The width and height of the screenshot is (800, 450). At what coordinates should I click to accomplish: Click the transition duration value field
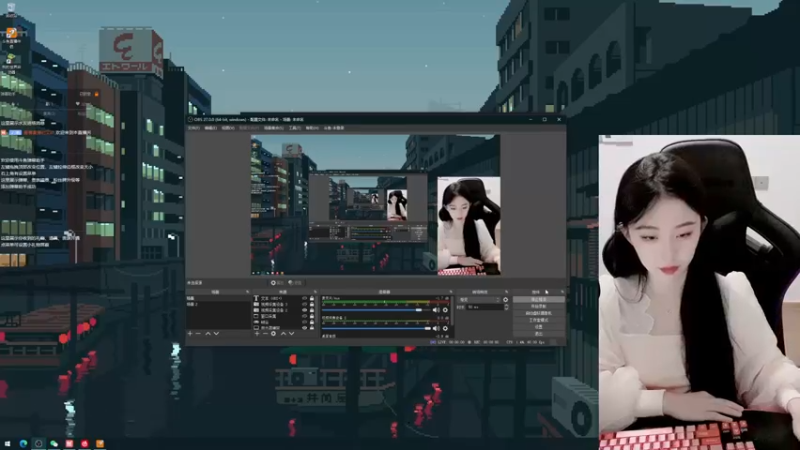point(484,307)
